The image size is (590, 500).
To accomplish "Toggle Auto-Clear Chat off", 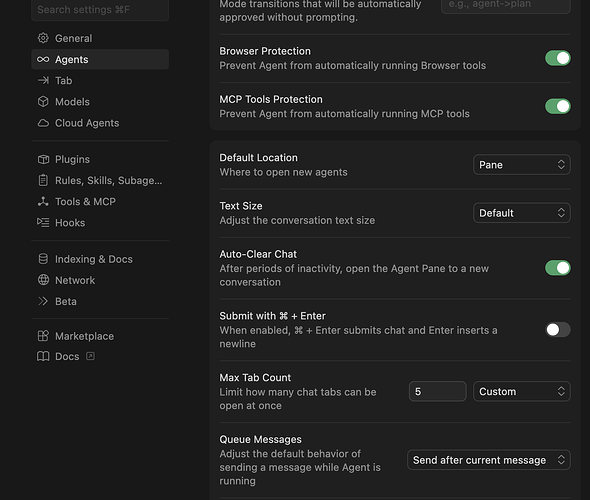I will tap(558, 268).
